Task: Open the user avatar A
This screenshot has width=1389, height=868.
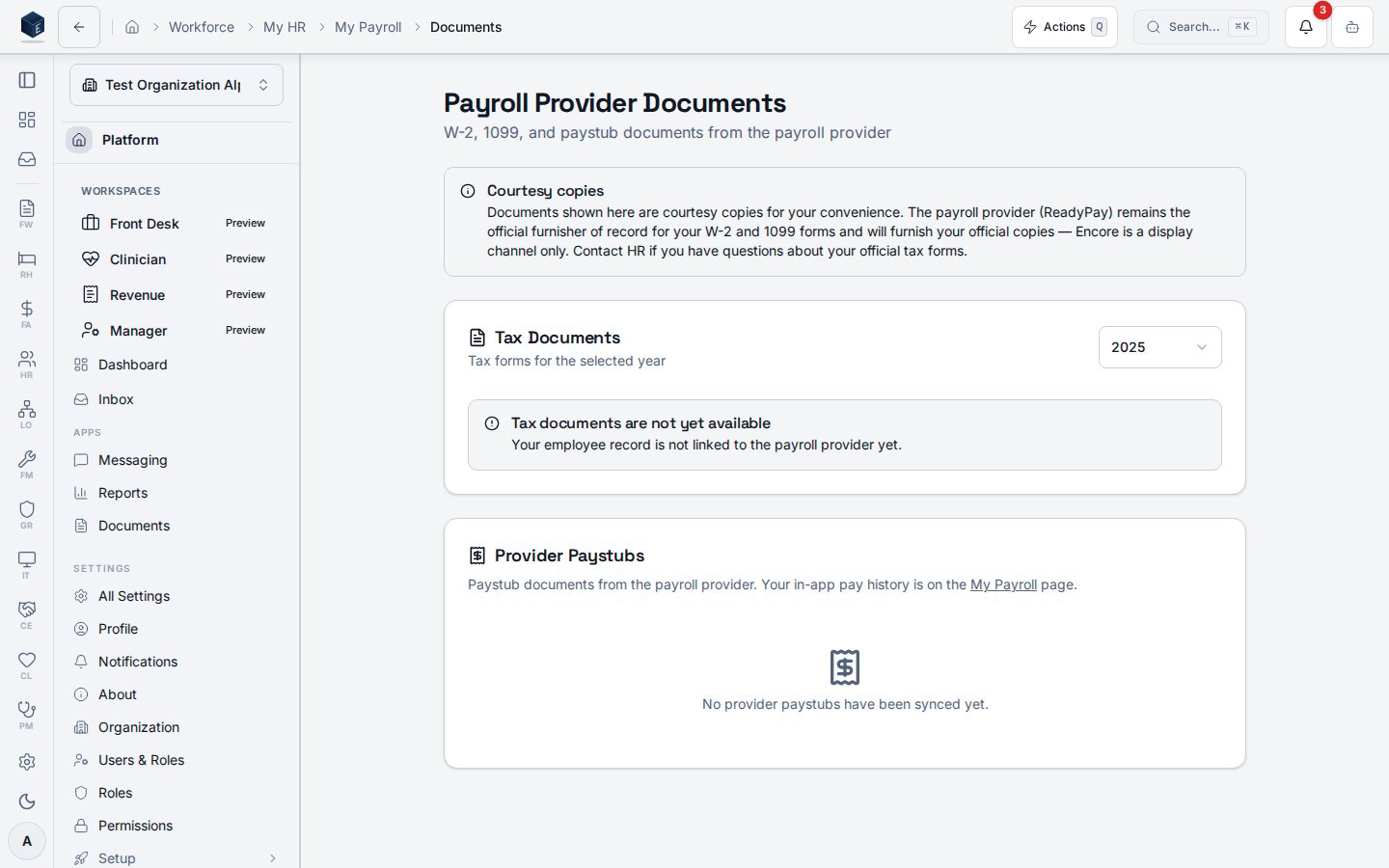Action: [27, 841]
